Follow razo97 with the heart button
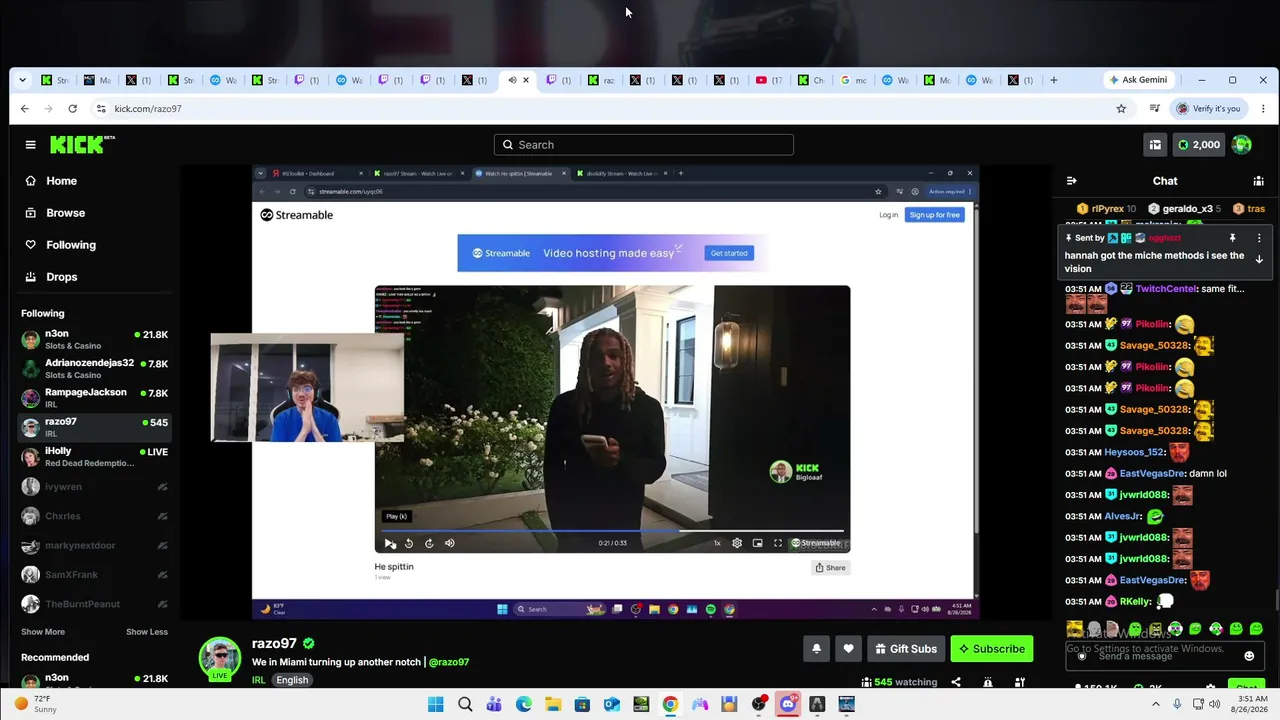The height and width of the screenshot is (720, 1280). point(848,649)
